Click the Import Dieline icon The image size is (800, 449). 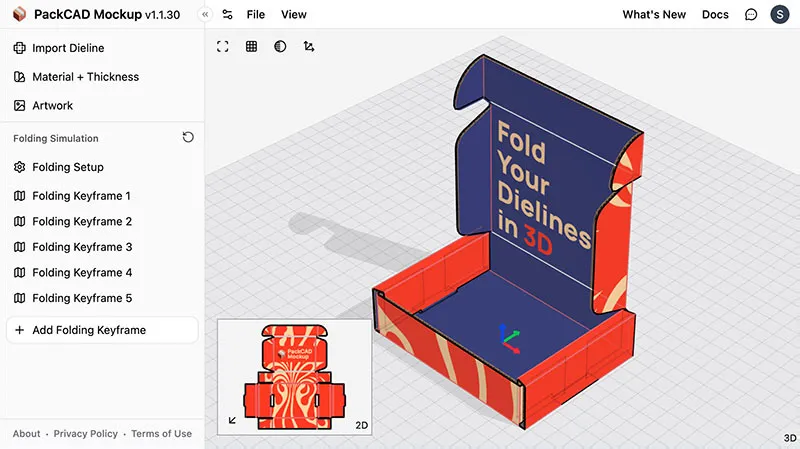click(19, 48)
